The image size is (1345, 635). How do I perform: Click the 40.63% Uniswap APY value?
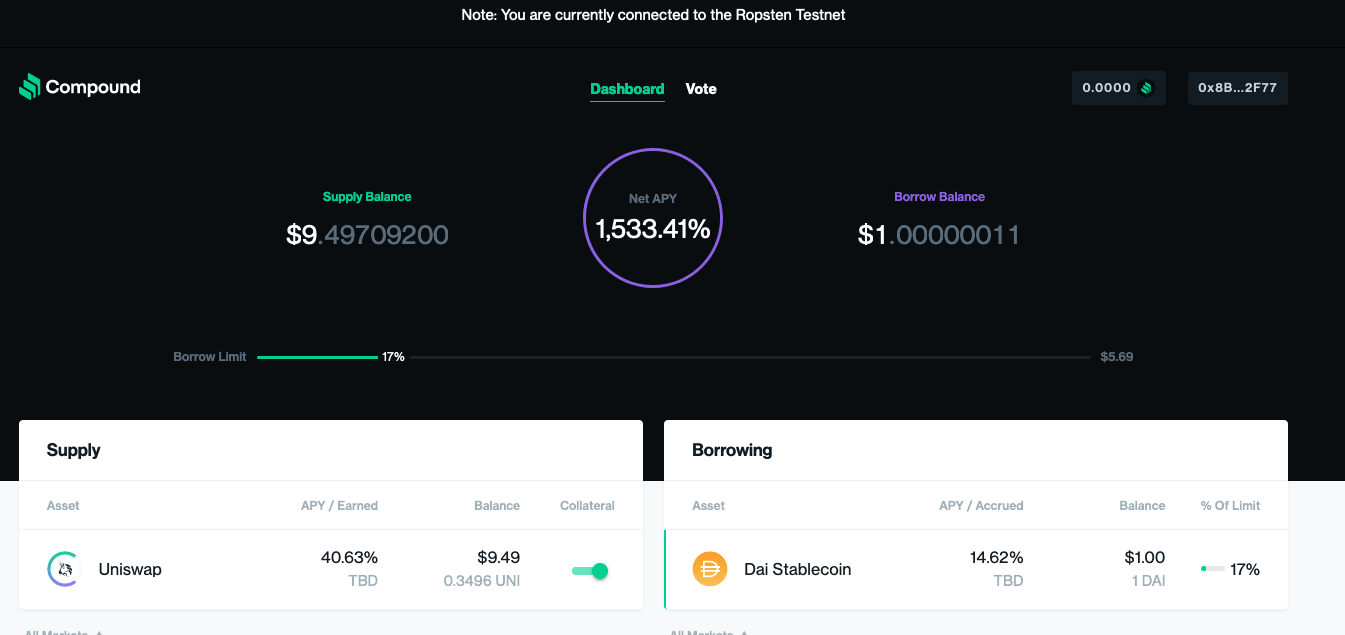tap(349, 557)
